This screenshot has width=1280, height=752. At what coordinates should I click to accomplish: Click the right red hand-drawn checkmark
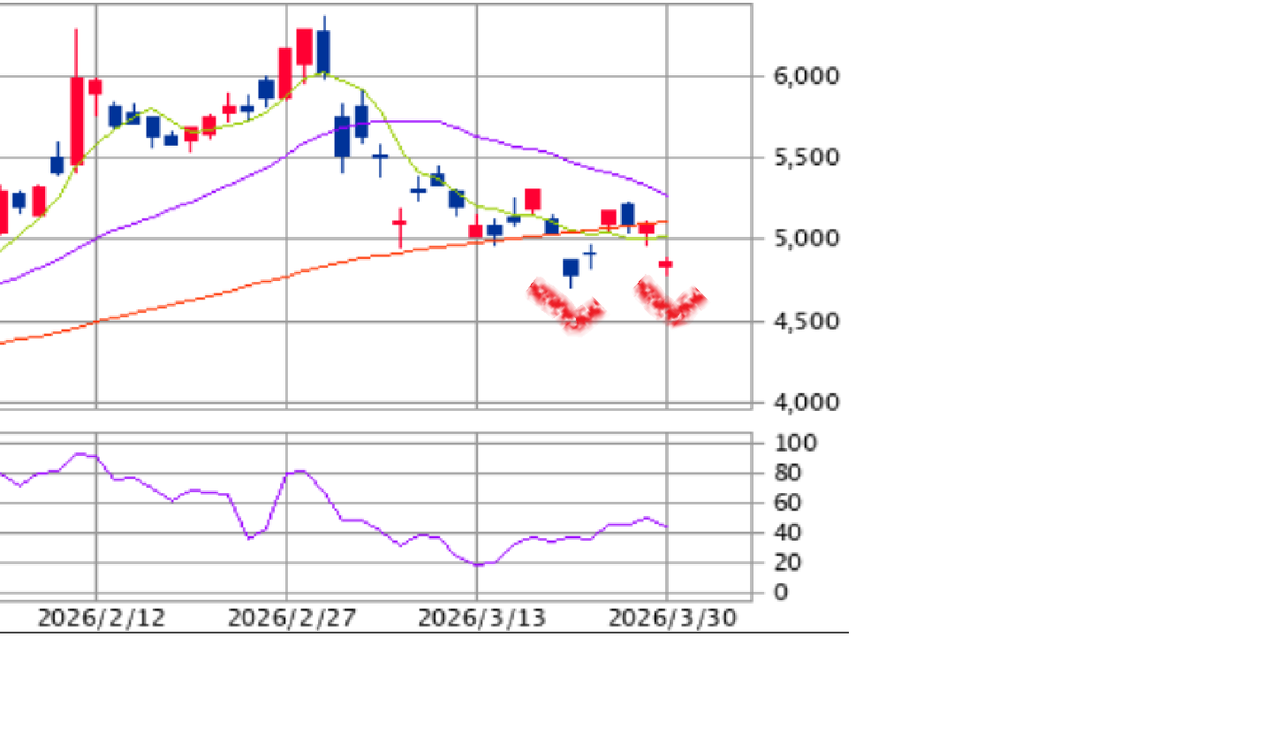(671, 303)
